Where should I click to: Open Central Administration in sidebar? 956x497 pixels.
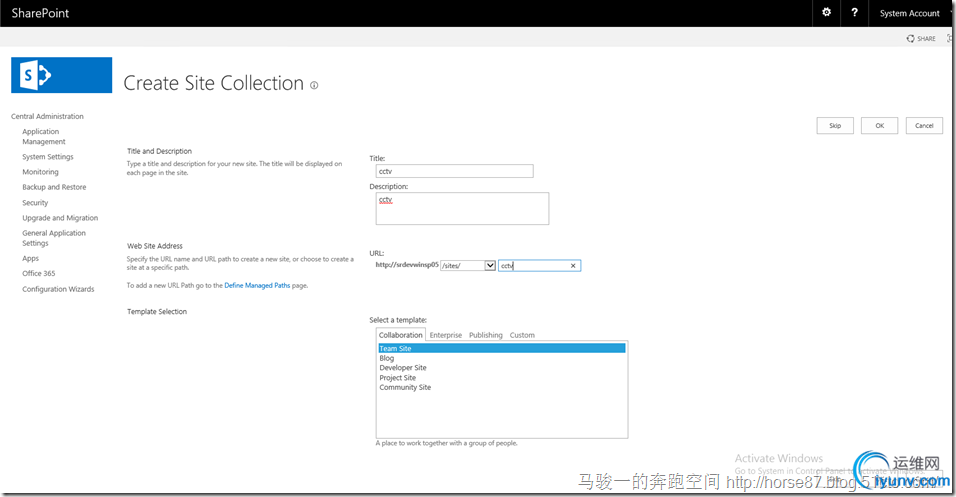coord(47,116)
